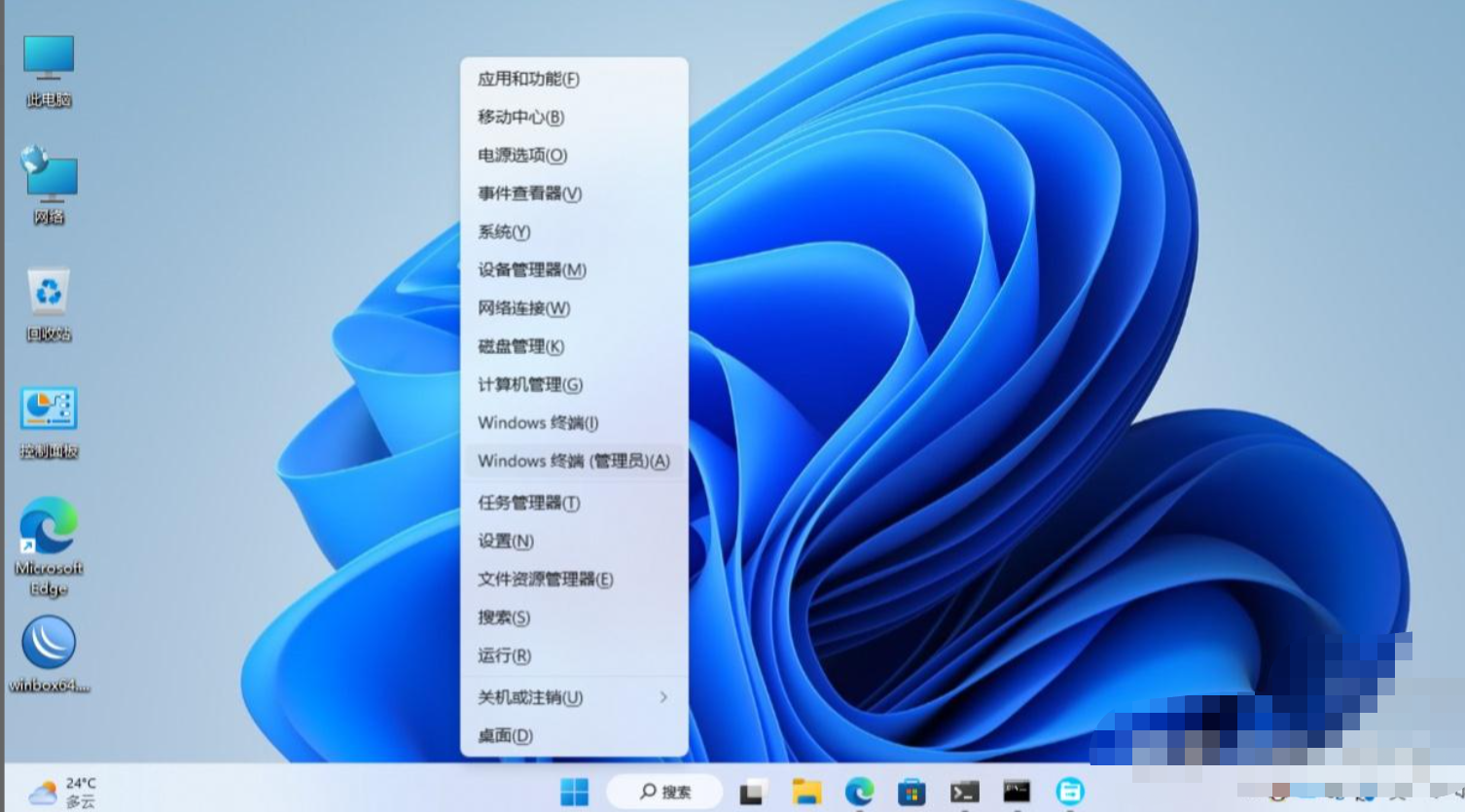
Task: Click the Command Prompt icon in taskbar
Action: [x=1017, y=792]
